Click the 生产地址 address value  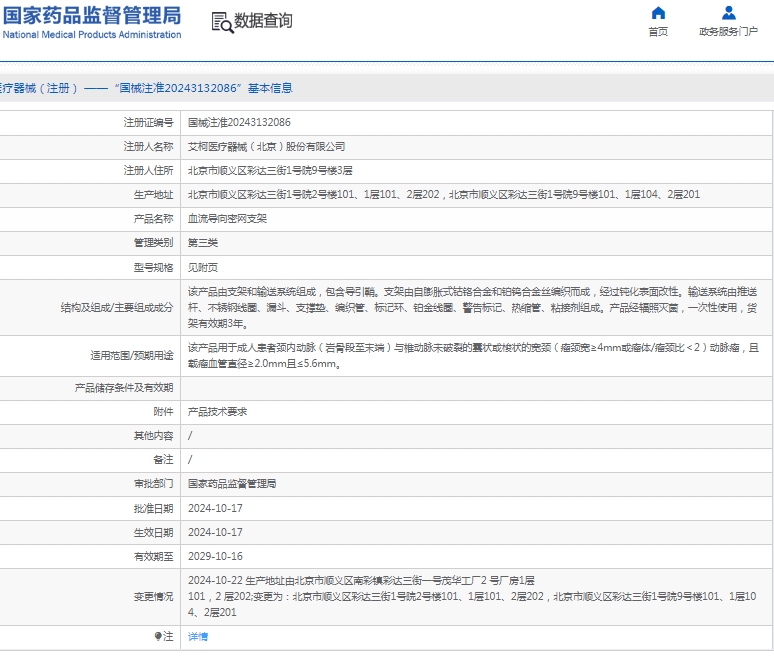pyautogui.click(x=444, y=194)
